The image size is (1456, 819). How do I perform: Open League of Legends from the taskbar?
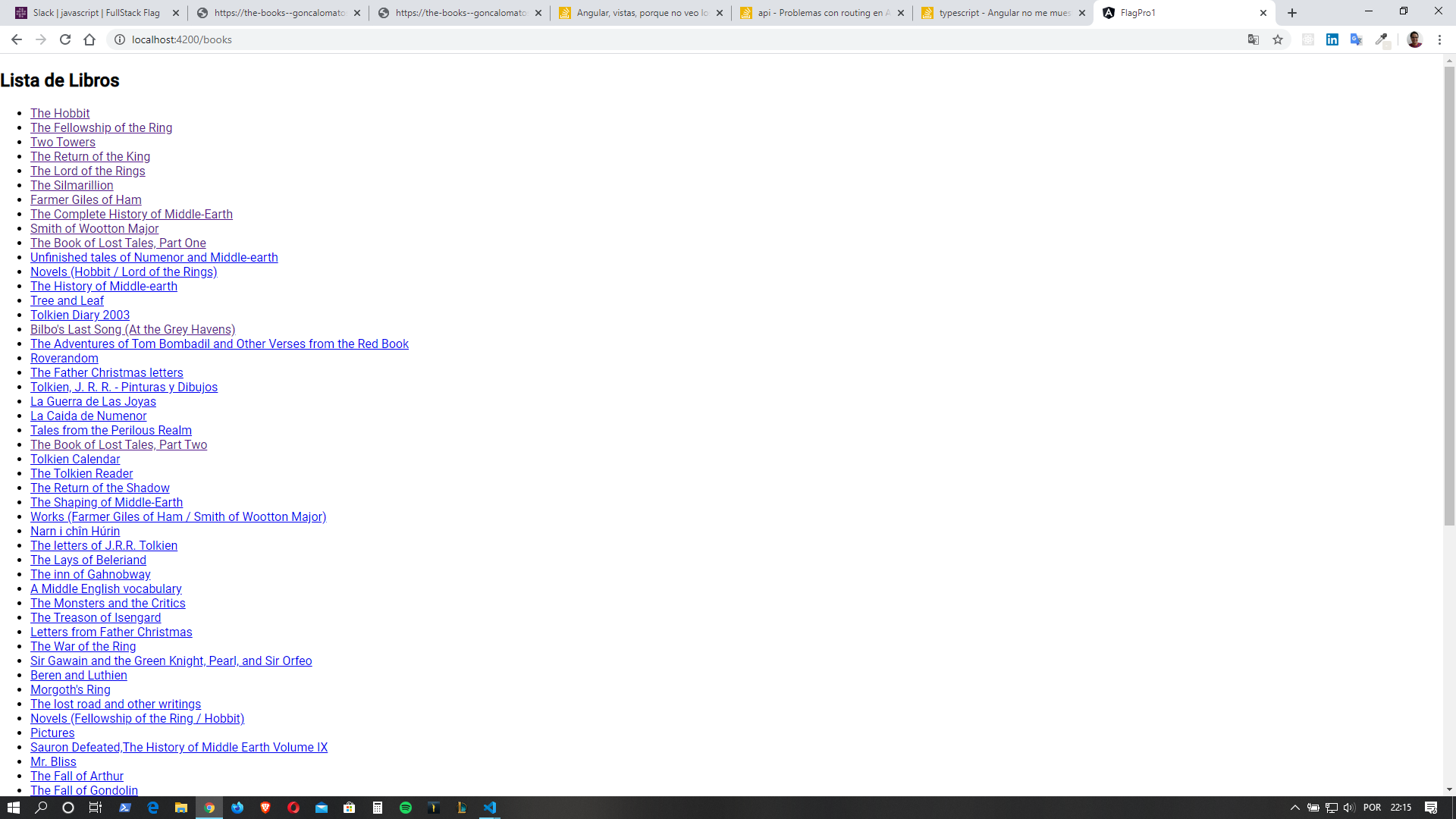point(462,808)
